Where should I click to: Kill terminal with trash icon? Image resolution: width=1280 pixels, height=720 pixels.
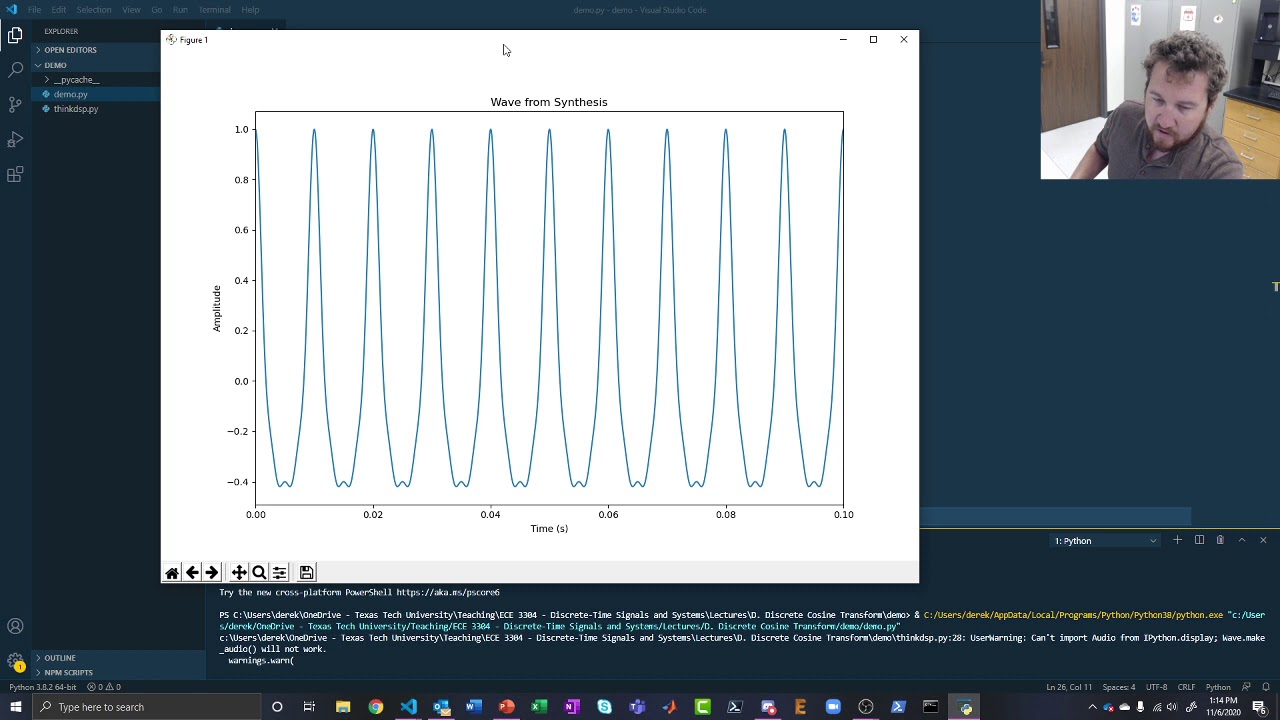click(1220, 540)
